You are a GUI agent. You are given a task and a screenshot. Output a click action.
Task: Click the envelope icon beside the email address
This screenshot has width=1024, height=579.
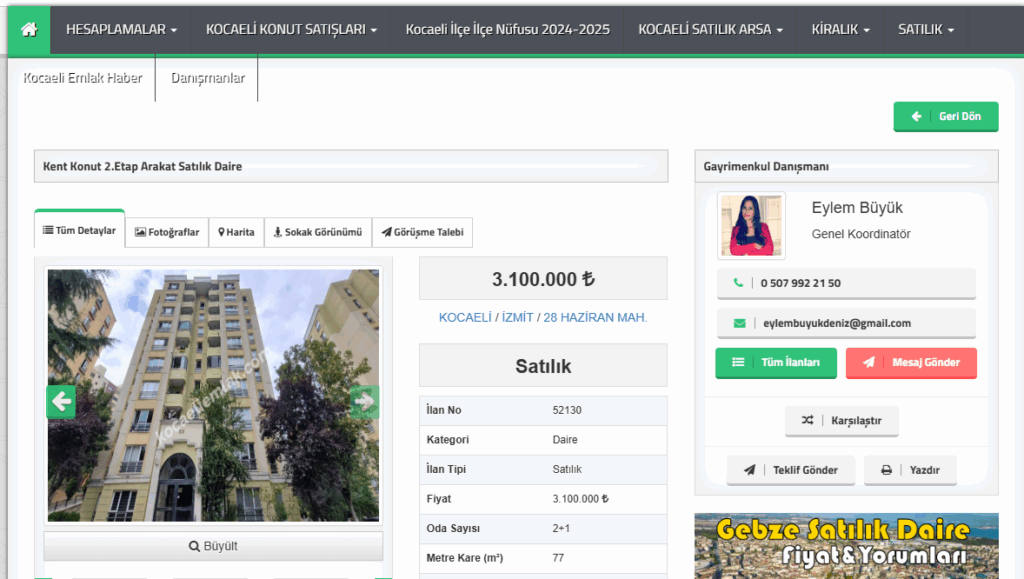pos(739,323)
